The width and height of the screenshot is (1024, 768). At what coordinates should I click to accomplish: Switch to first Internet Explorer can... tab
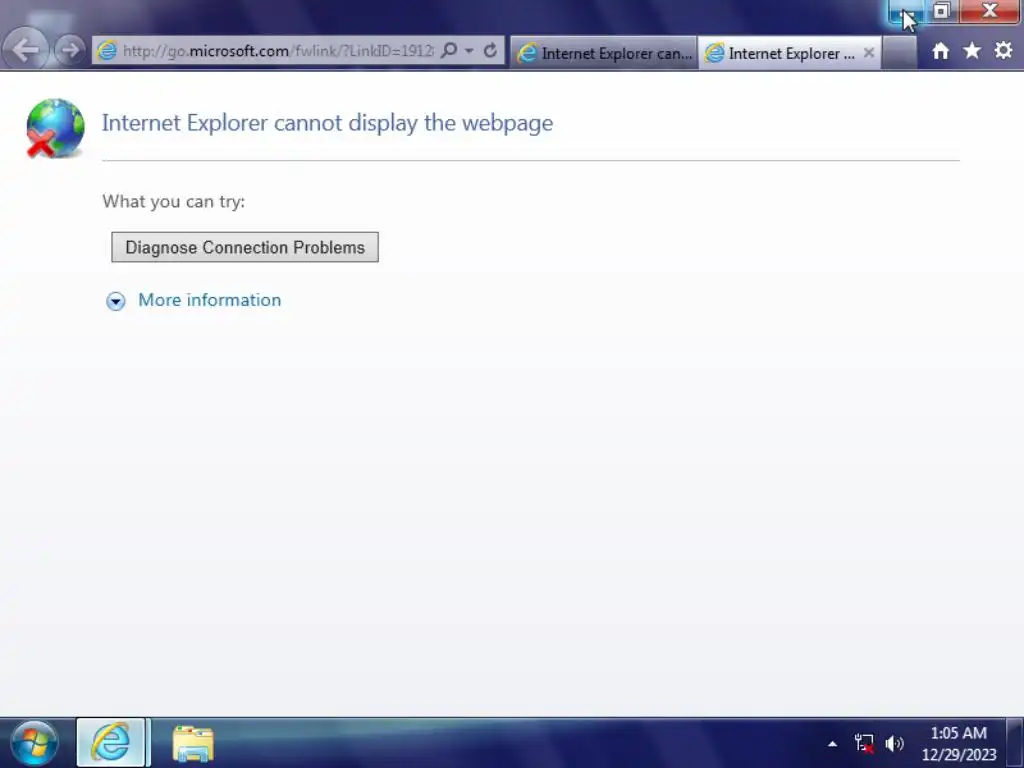603,53
